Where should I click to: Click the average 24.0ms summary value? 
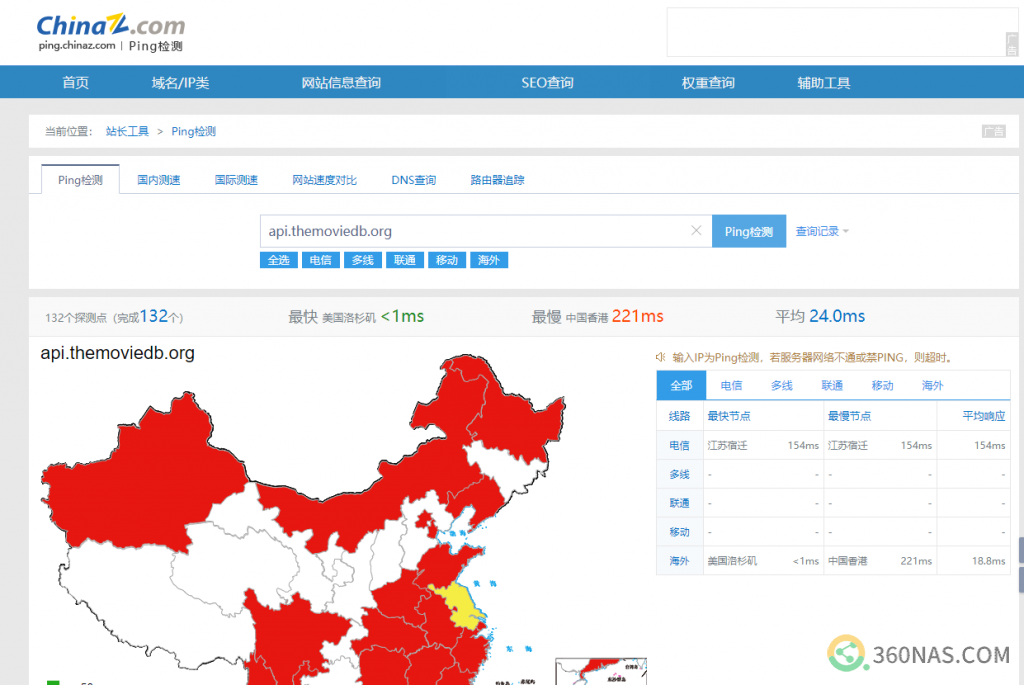click(837, 317)
